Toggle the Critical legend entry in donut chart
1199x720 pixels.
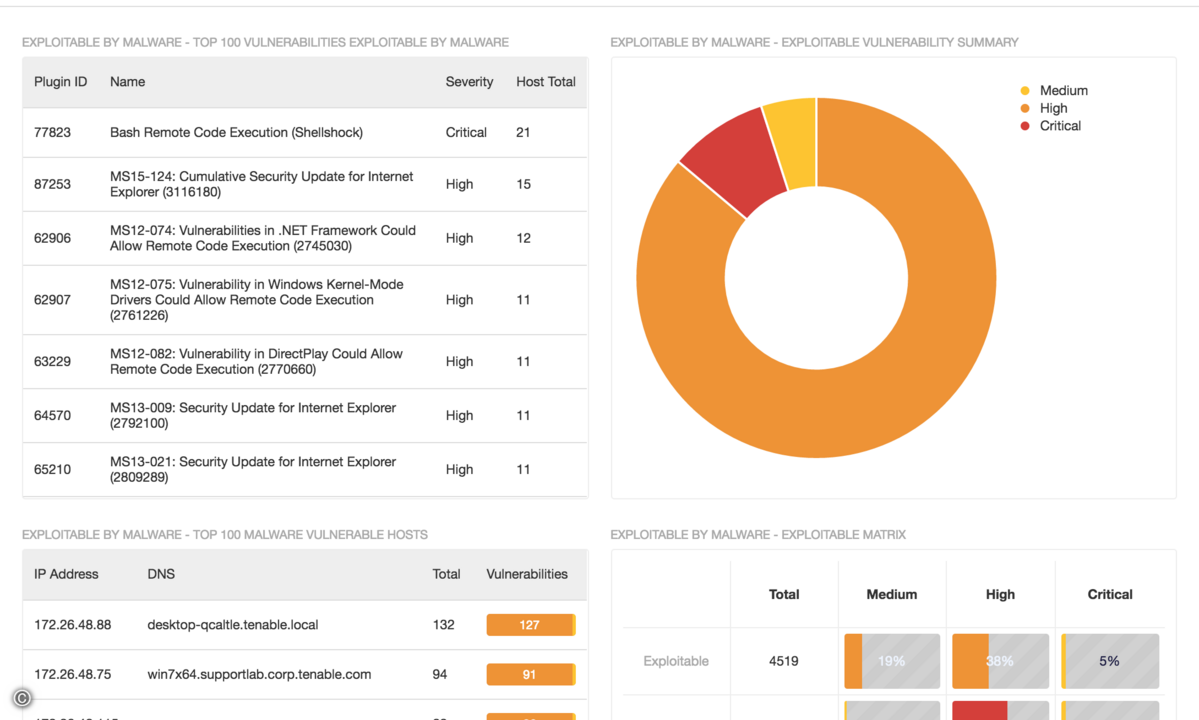(1051, 126)
